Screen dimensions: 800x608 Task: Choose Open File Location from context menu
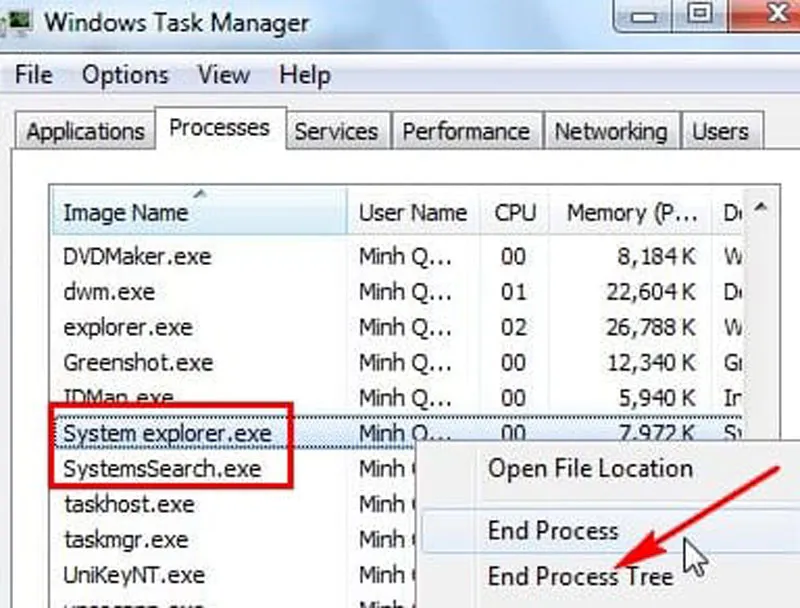pos(590,469)
